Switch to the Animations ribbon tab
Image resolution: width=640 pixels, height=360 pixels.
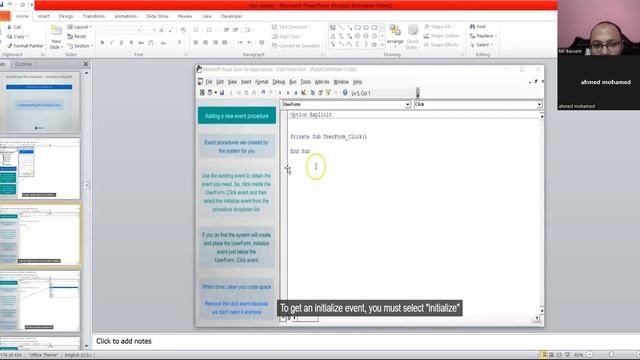click(x=125, y=16)
